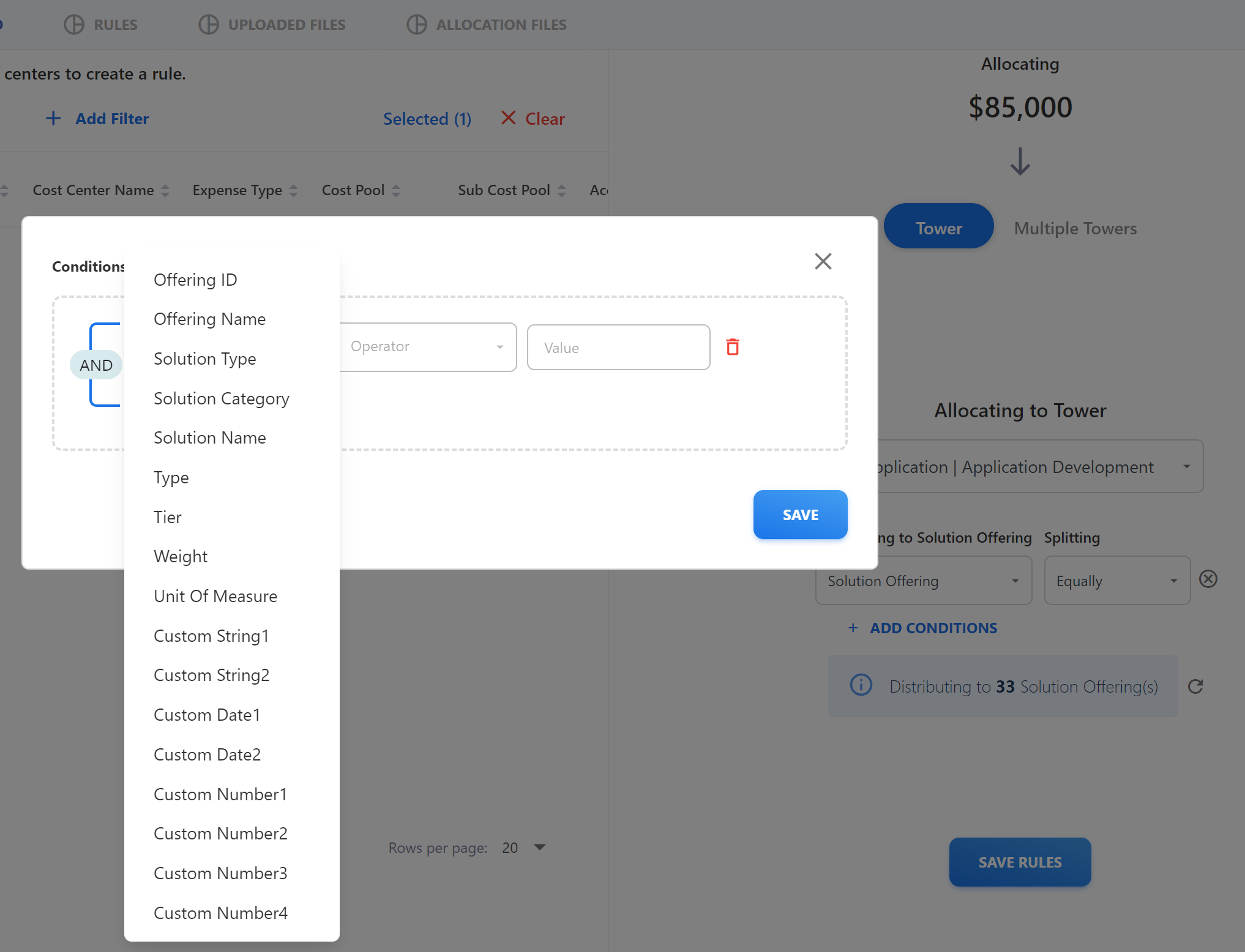The width and height of the screenshot is (1245, 952).
Task: Sort by Cost Center Name column arrows
Action: point(165,191)
